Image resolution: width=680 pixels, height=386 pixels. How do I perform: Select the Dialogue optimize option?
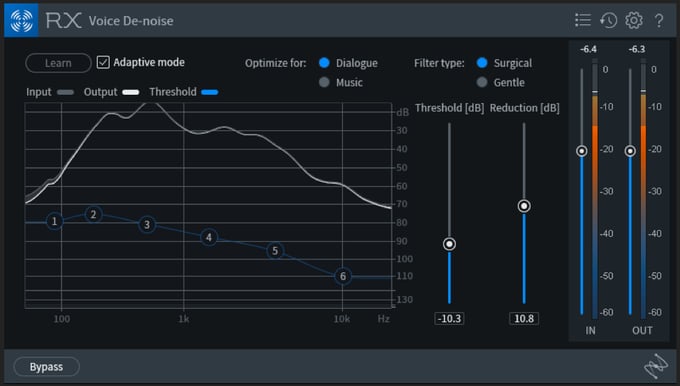[x=324, y=63]
